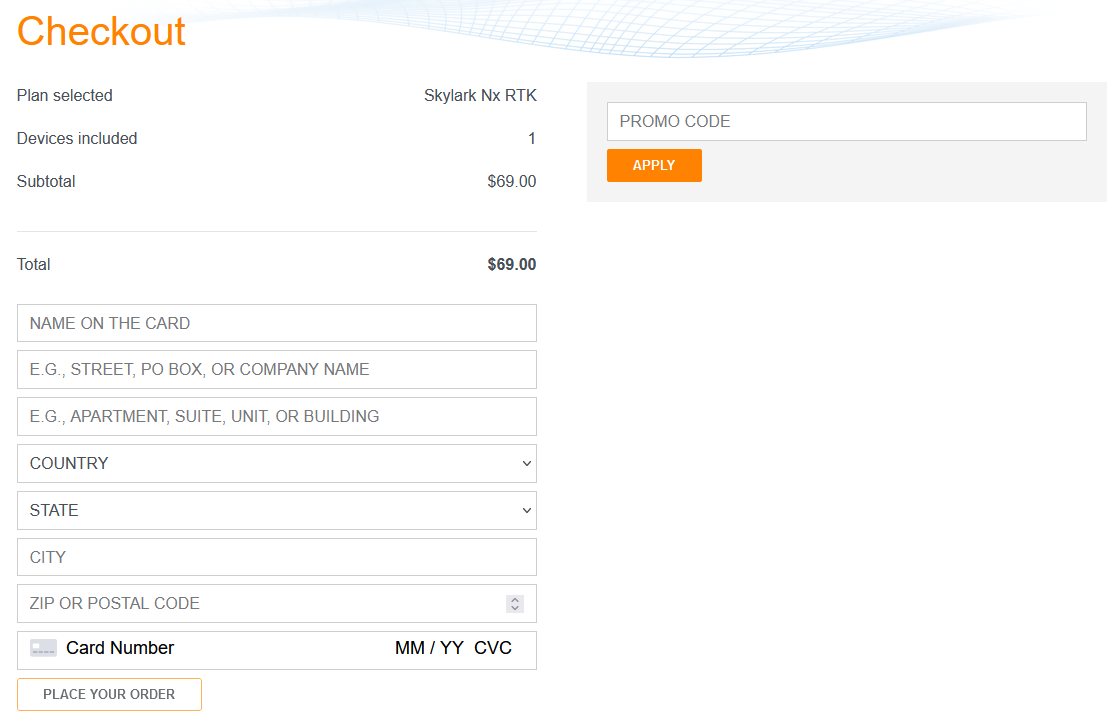Click the MM / YY expiry field
1114x718 pixels.
[429, 648]
